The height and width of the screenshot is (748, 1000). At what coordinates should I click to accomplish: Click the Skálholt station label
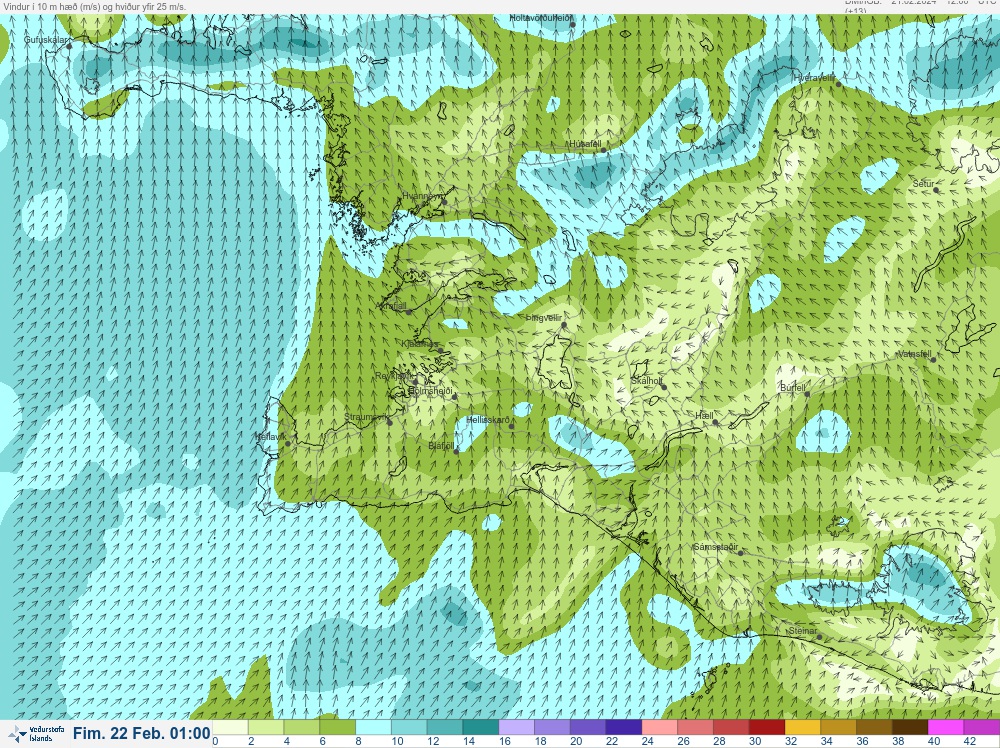tap(646, 381)
